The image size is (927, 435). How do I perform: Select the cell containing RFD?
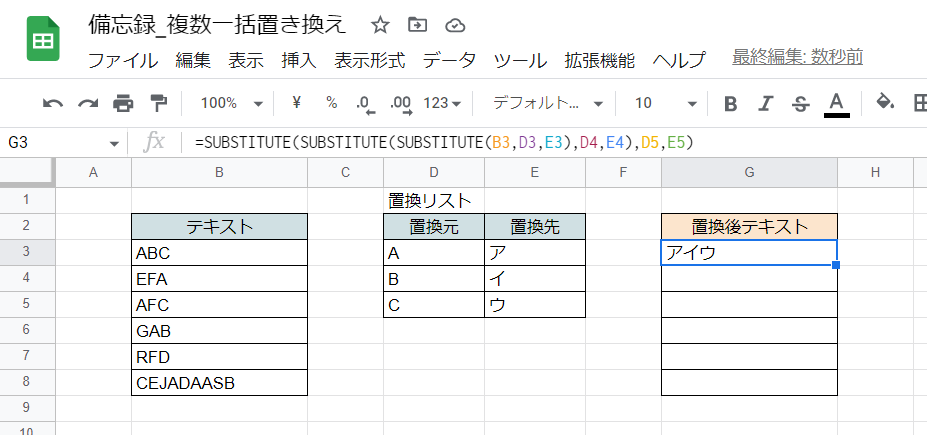pos(219,357)
